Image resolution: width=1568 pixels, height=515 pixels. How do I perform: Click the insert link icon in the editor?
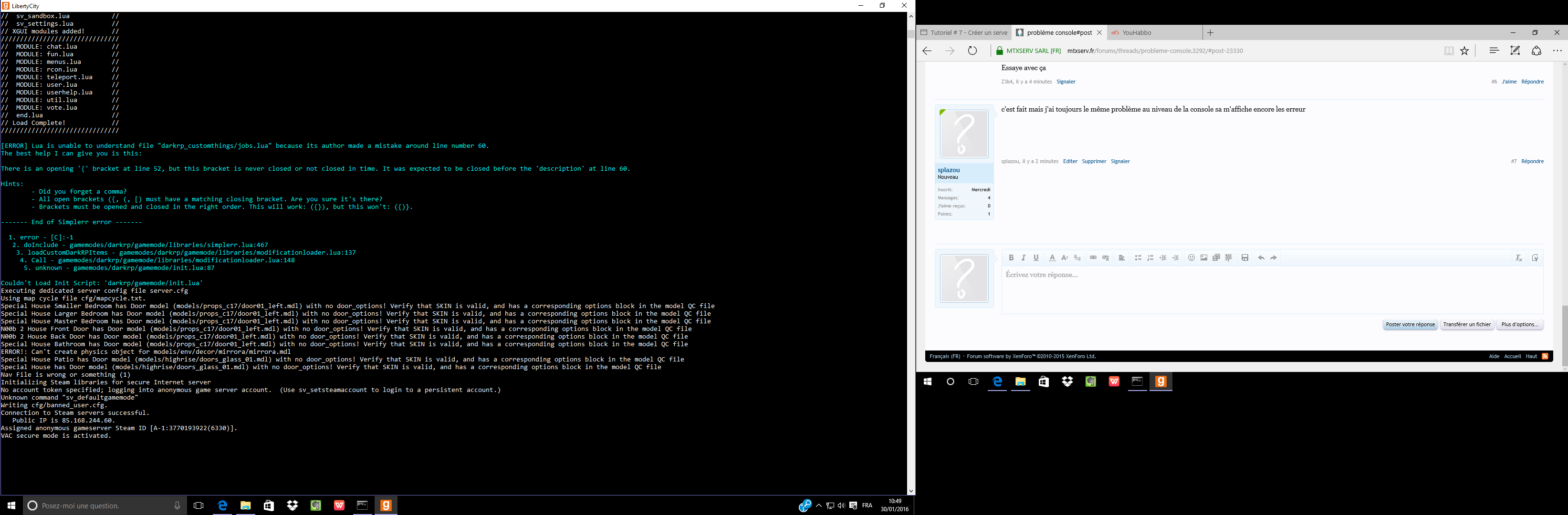1093,258
